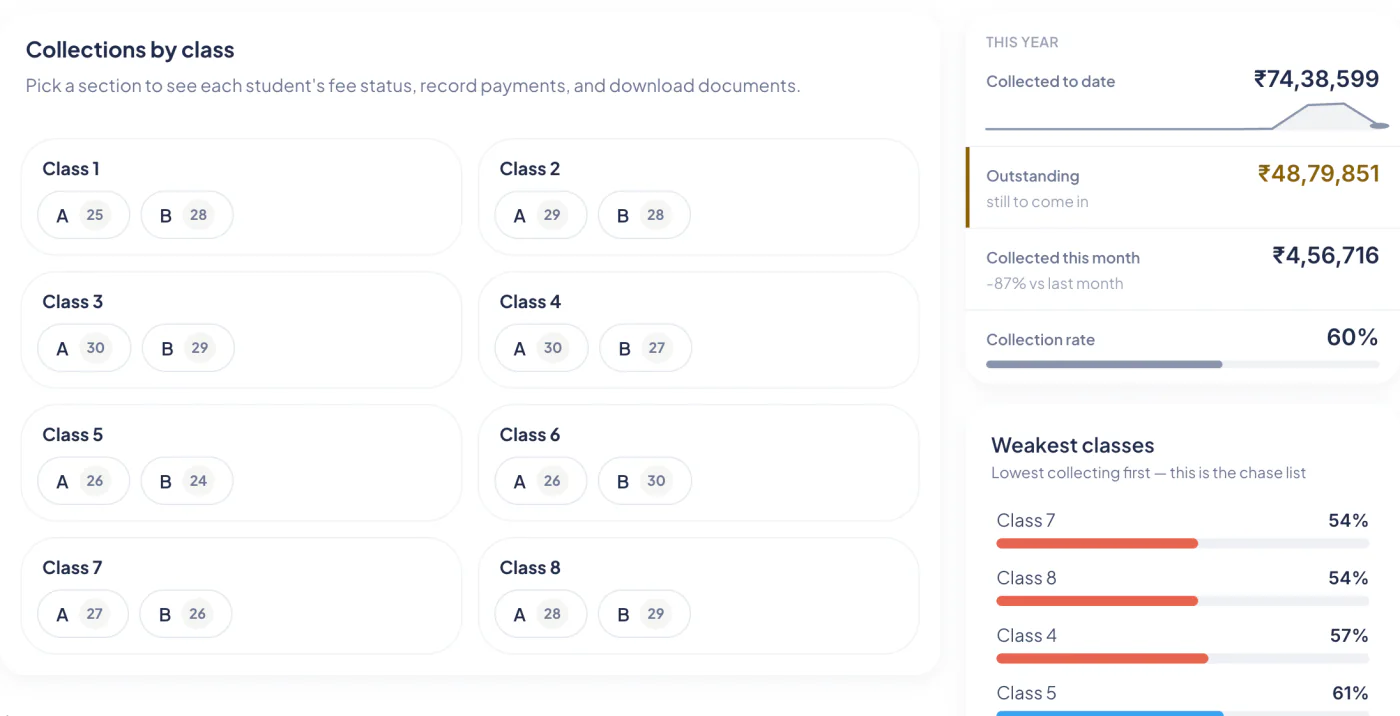This screenshot has height=716, width=1400.
Task: Click the Class 7 weakest-classes progress bar
Action: [x=1182, y=543]
